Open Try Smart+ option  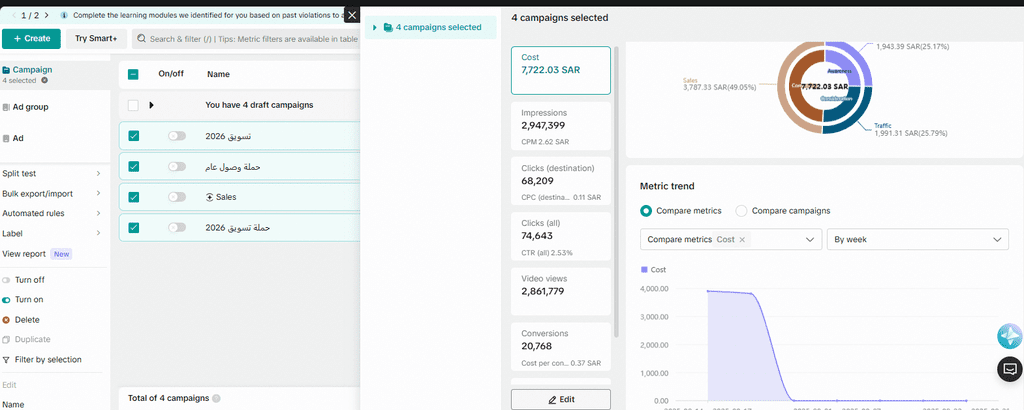coord(96,39)
